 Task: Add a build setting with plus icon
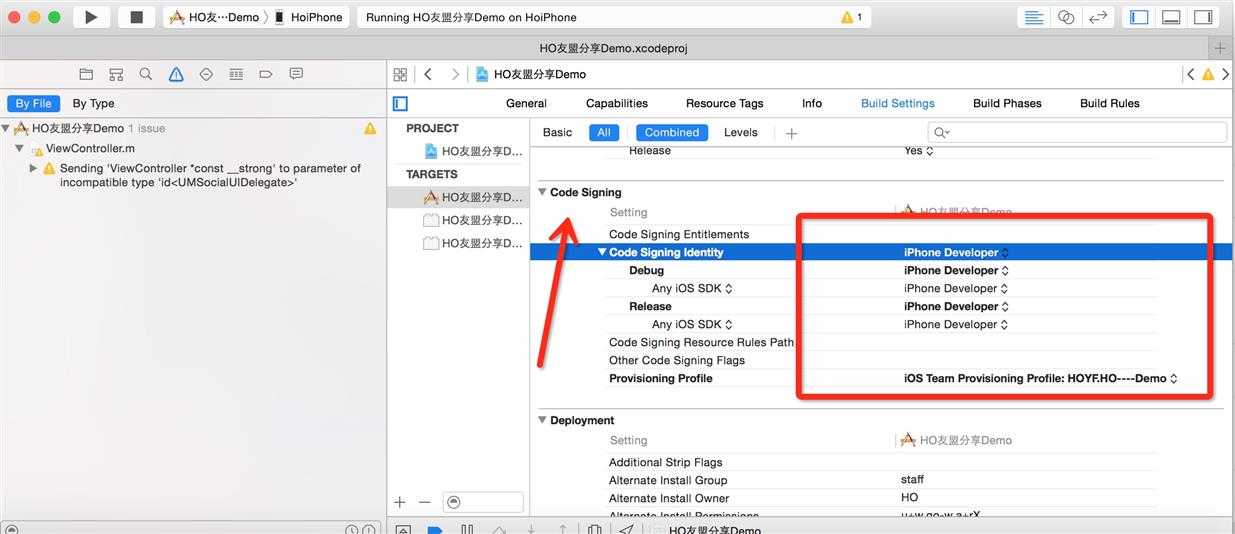(791, 133)
